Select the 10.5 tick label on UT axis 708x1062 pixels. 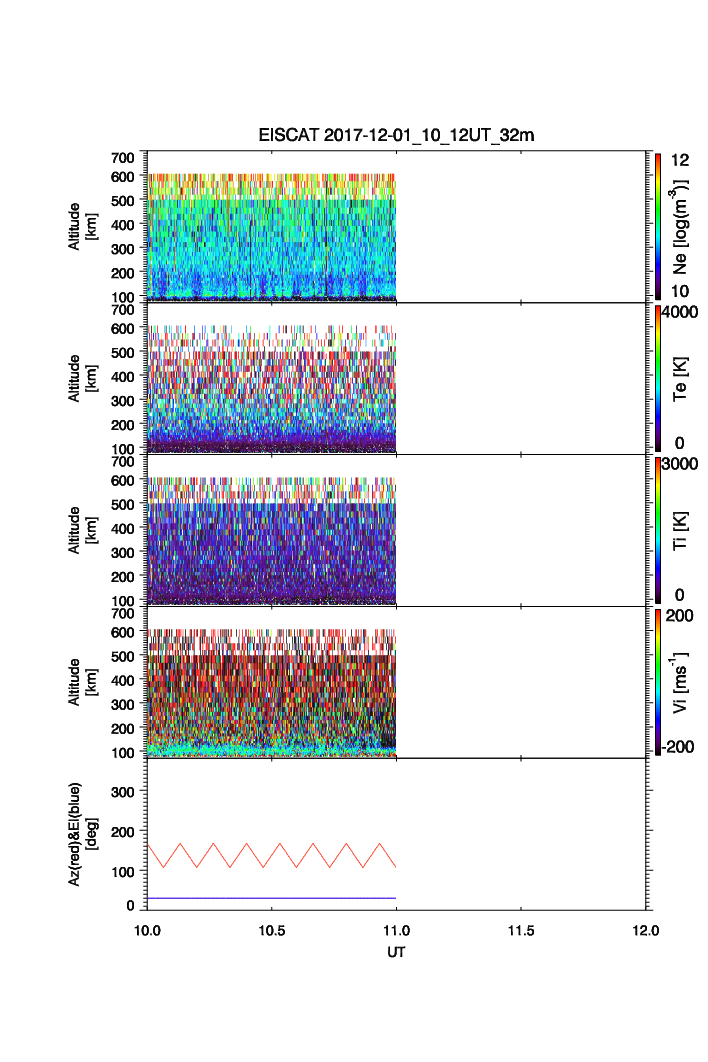[x=272, y=931]
